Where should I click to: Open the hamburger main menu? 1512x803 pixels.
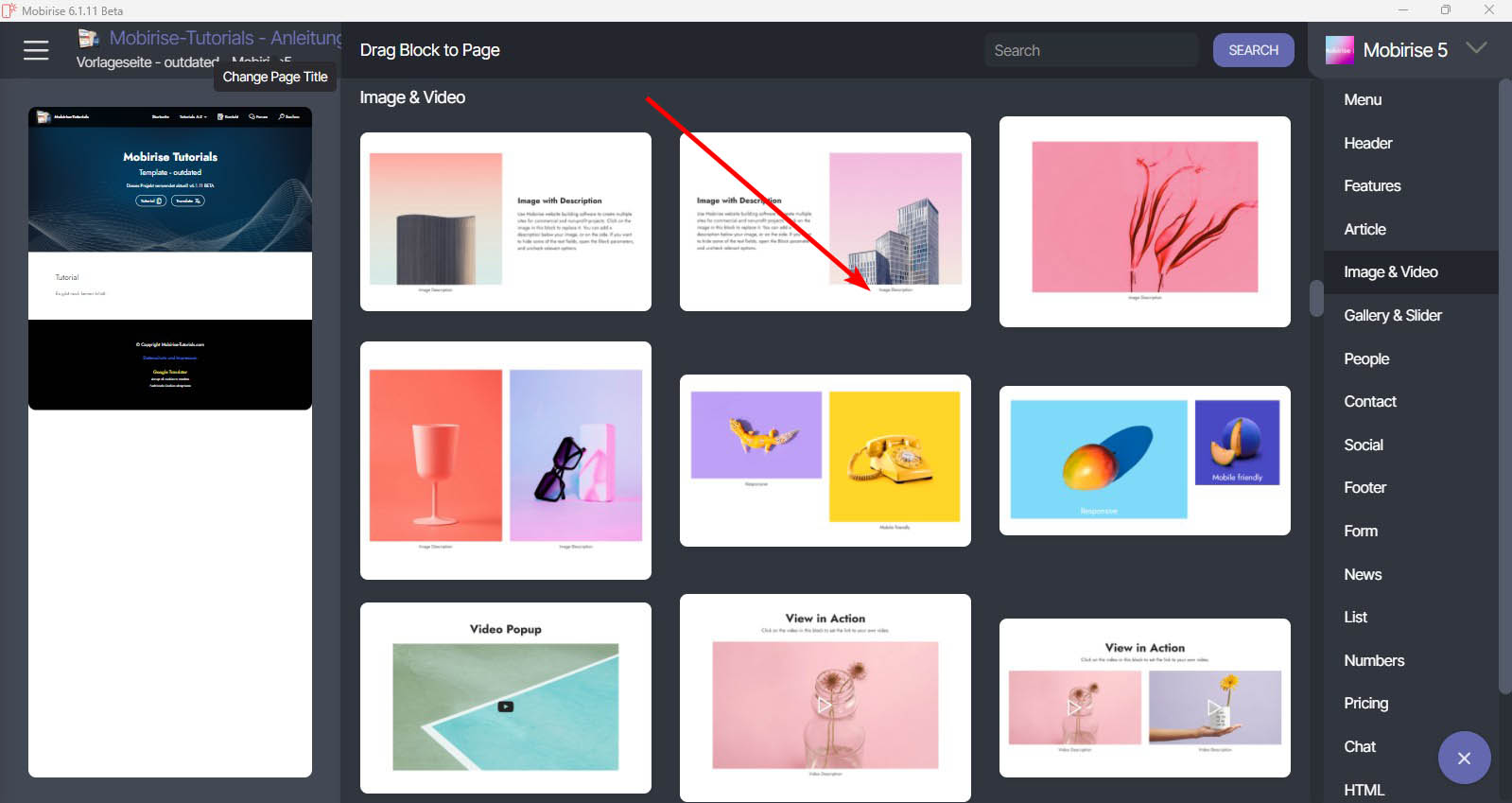click(36, 50)
